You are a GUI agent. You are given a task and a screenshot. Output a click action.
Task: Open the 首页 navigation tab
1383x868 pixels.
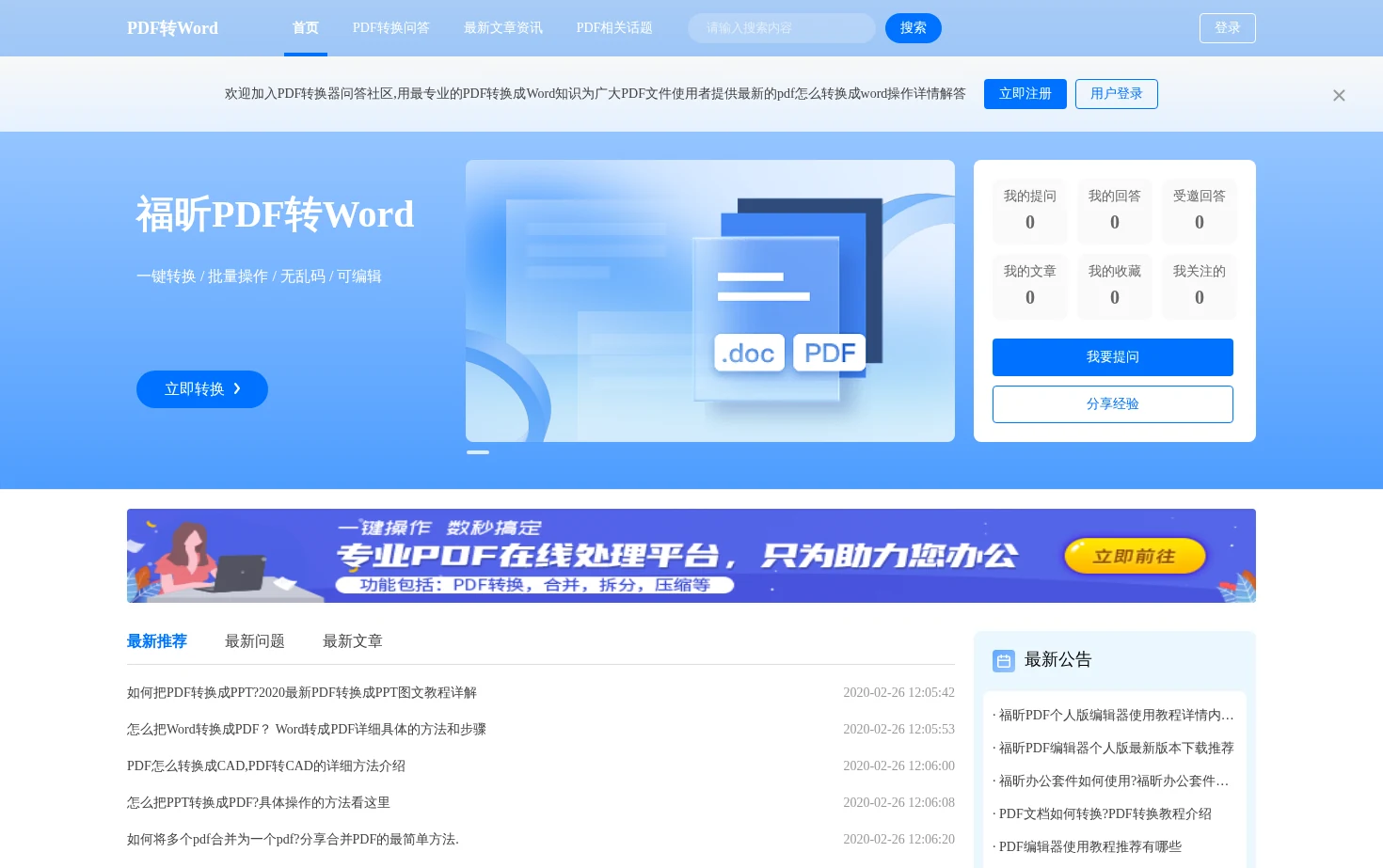(306, 28)
